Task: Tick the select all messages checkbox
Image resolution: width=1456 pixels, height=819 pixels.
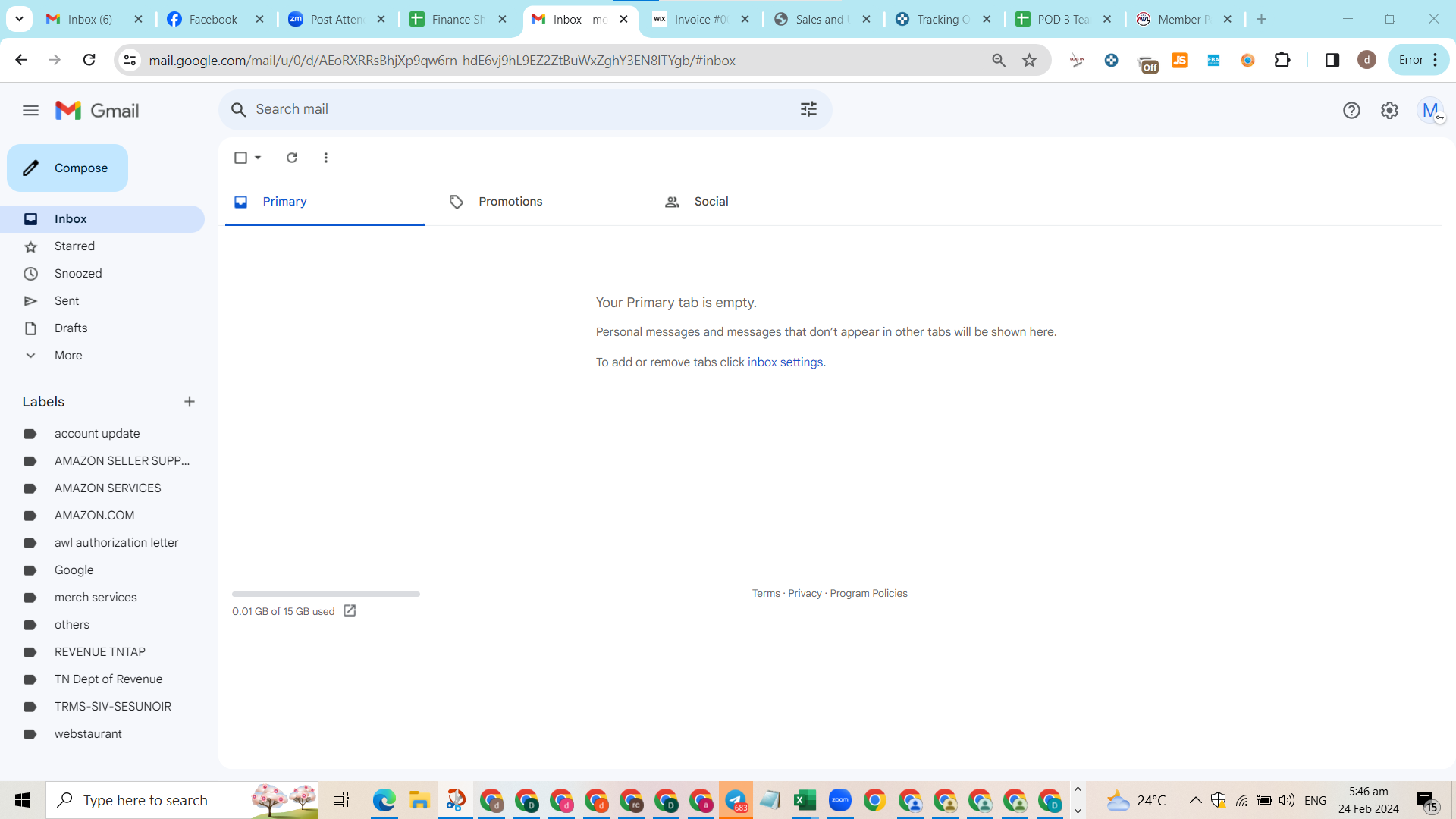Action: 240,158
